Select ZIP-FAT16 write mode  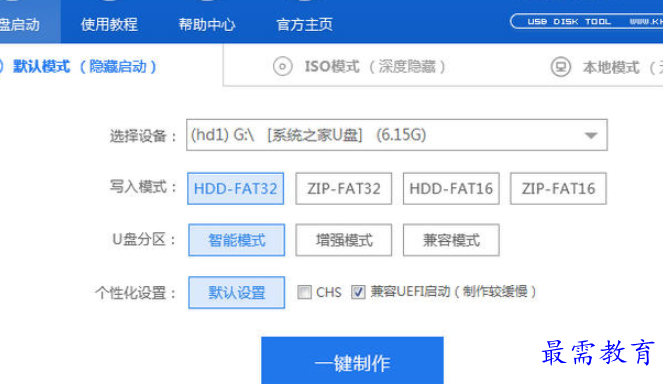558,189
